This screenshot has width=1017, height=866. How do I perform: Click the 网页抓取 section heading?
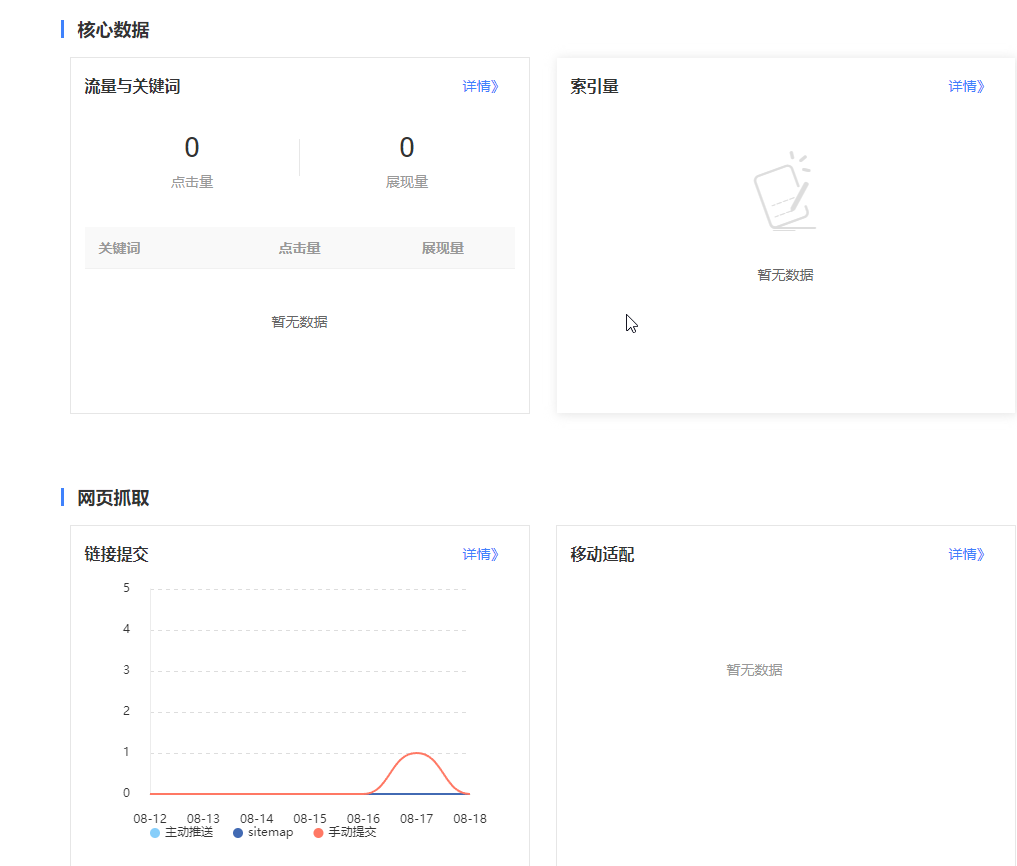click(x=113, y=498)
